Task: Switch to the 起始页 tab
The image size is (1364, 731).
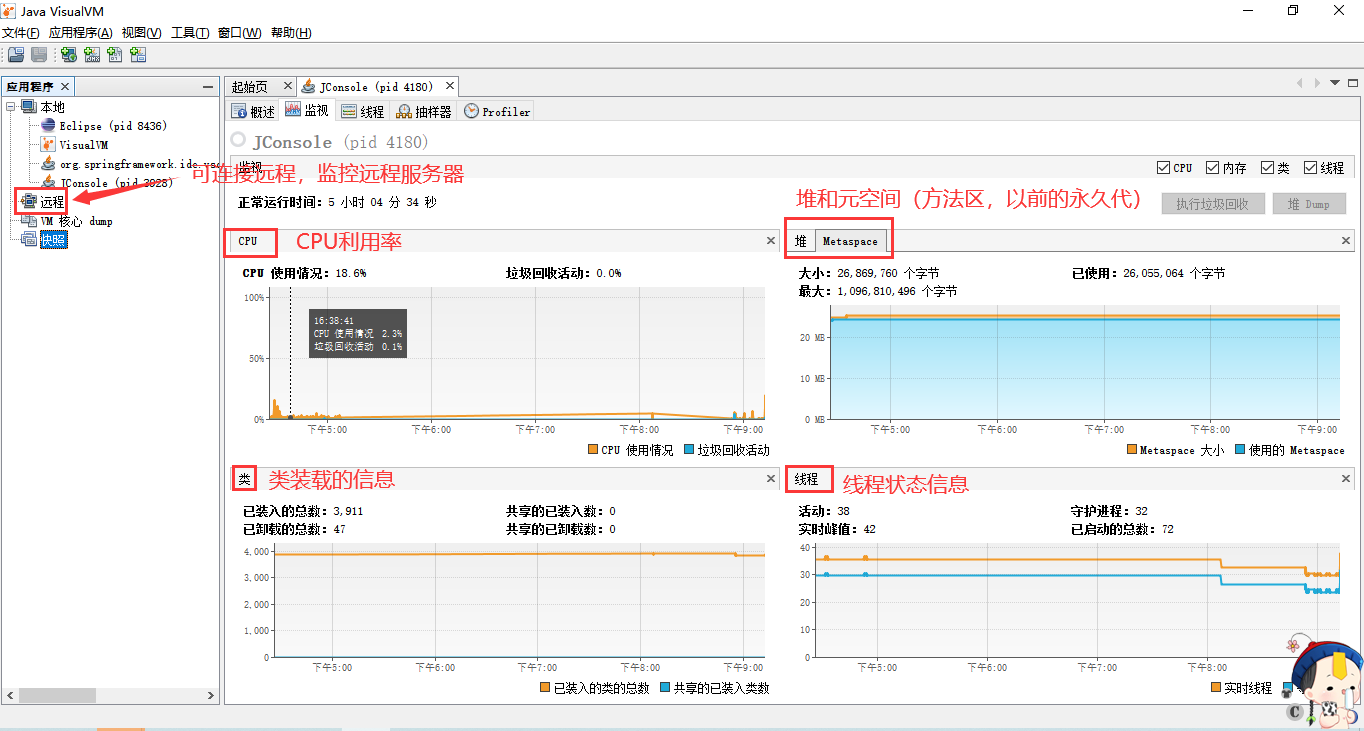Action: [250, 87]
